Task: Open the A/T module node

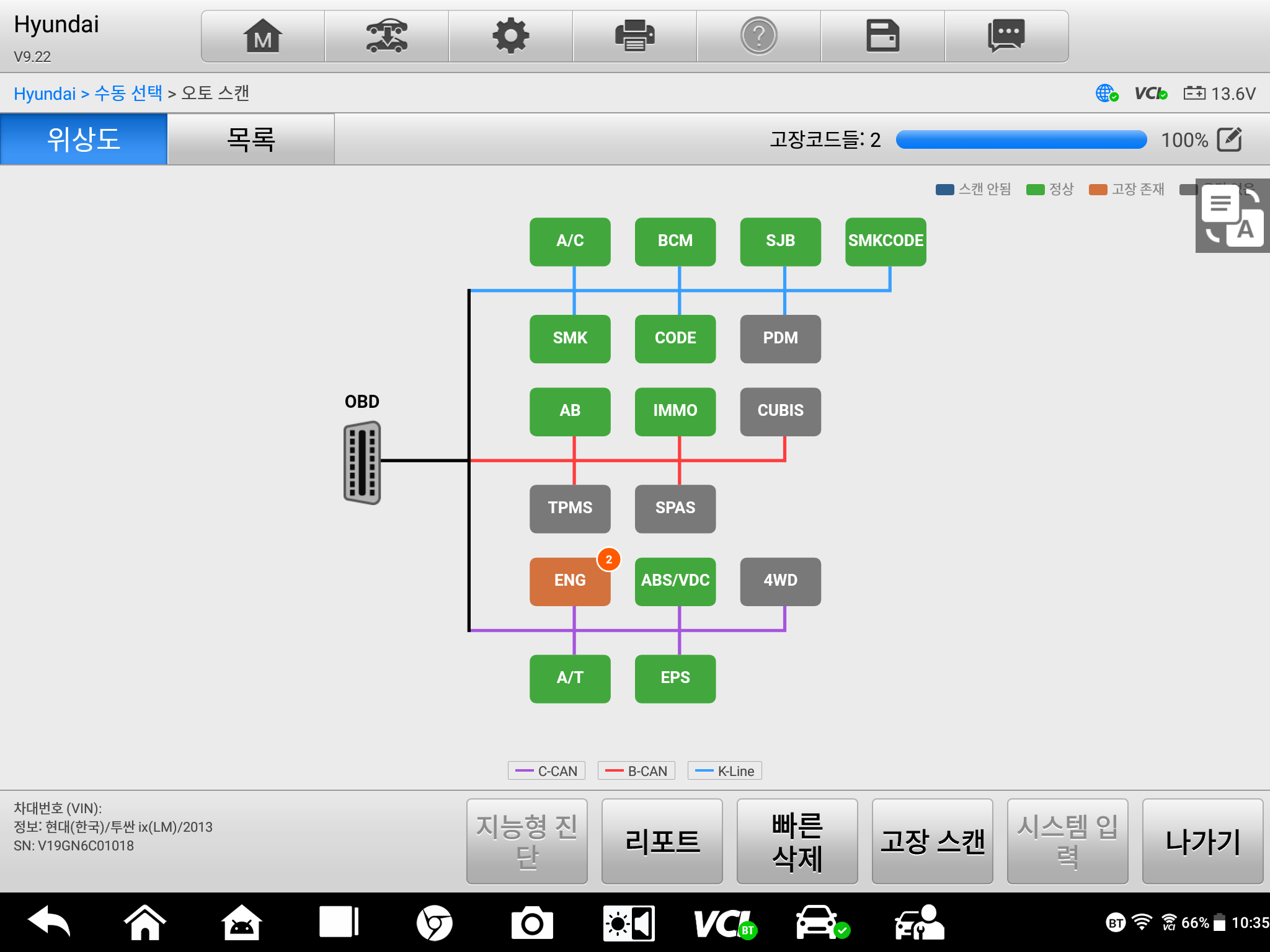Action: [570, 678]
